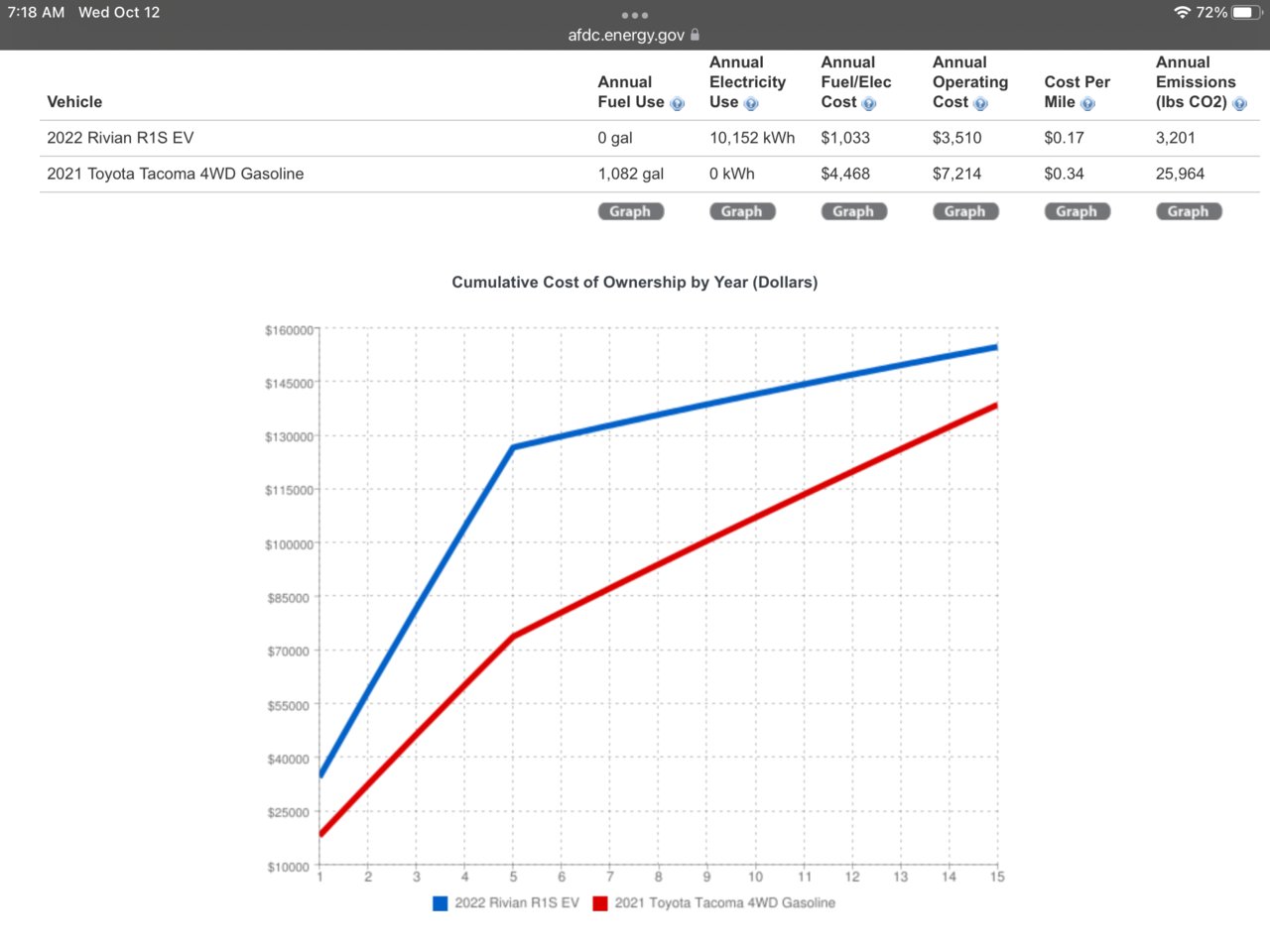
Task: Click blue Rivian R1S legend swatch
Action: [441, 903]
